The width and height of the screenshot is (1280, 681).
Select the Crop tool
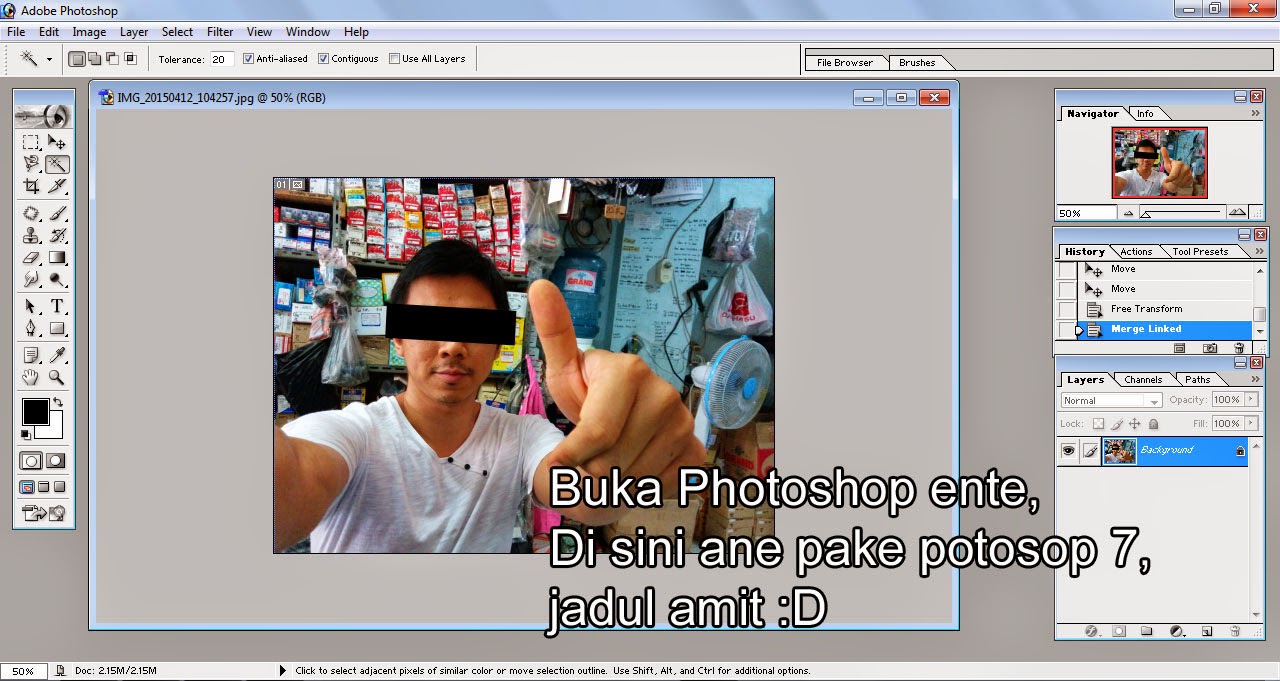31,186
